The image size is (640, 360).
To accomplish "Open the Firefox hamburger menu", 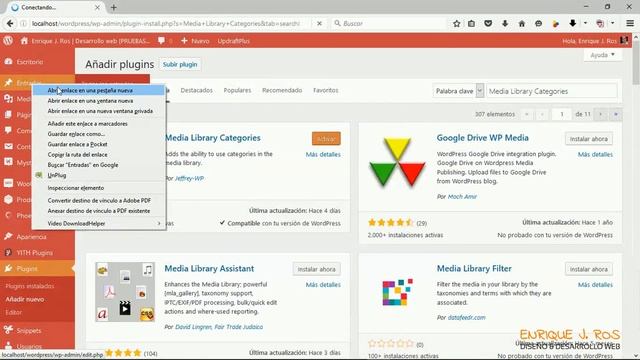I will (x=630, y=24).
